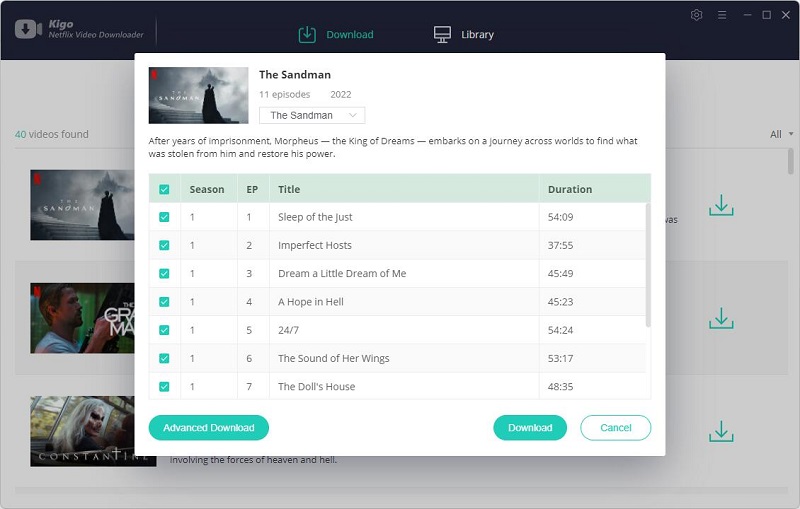Click The Sandman dialog thumbnail
Screen dimensions: 800x509
click(x=198, y=95)
